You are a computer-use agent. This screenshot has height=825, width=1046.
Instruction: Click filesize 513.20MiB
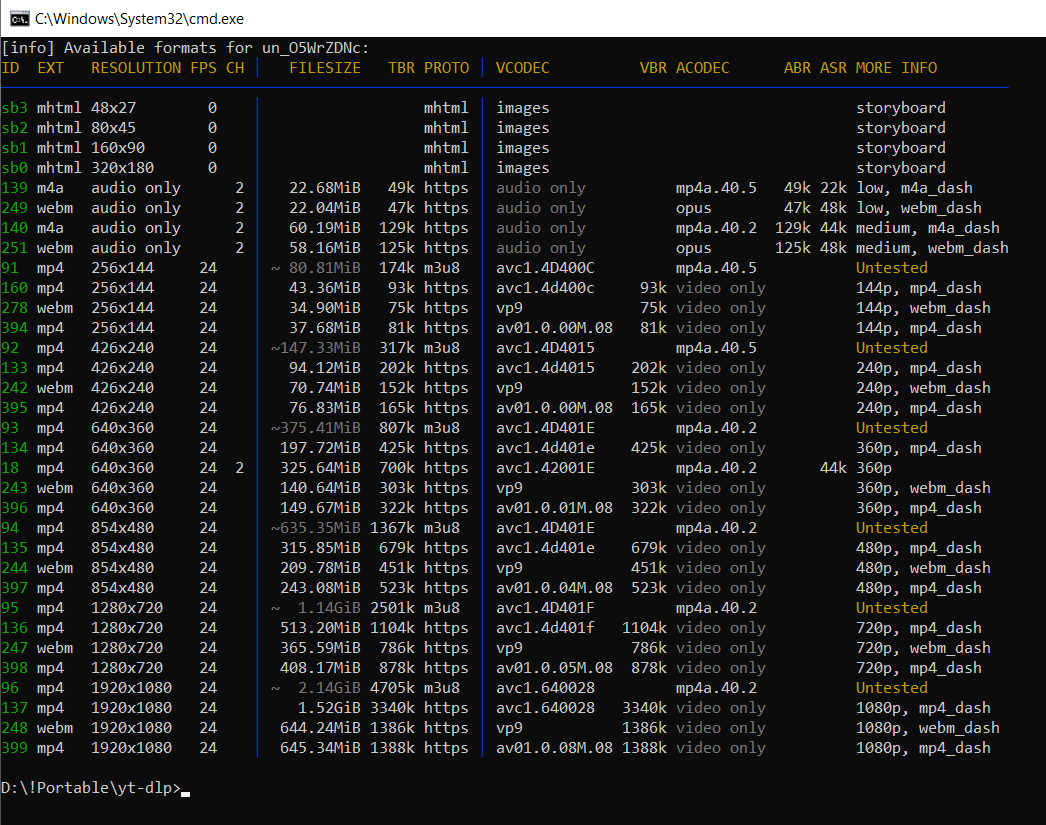pyautogui.click(x=320, y=628)
